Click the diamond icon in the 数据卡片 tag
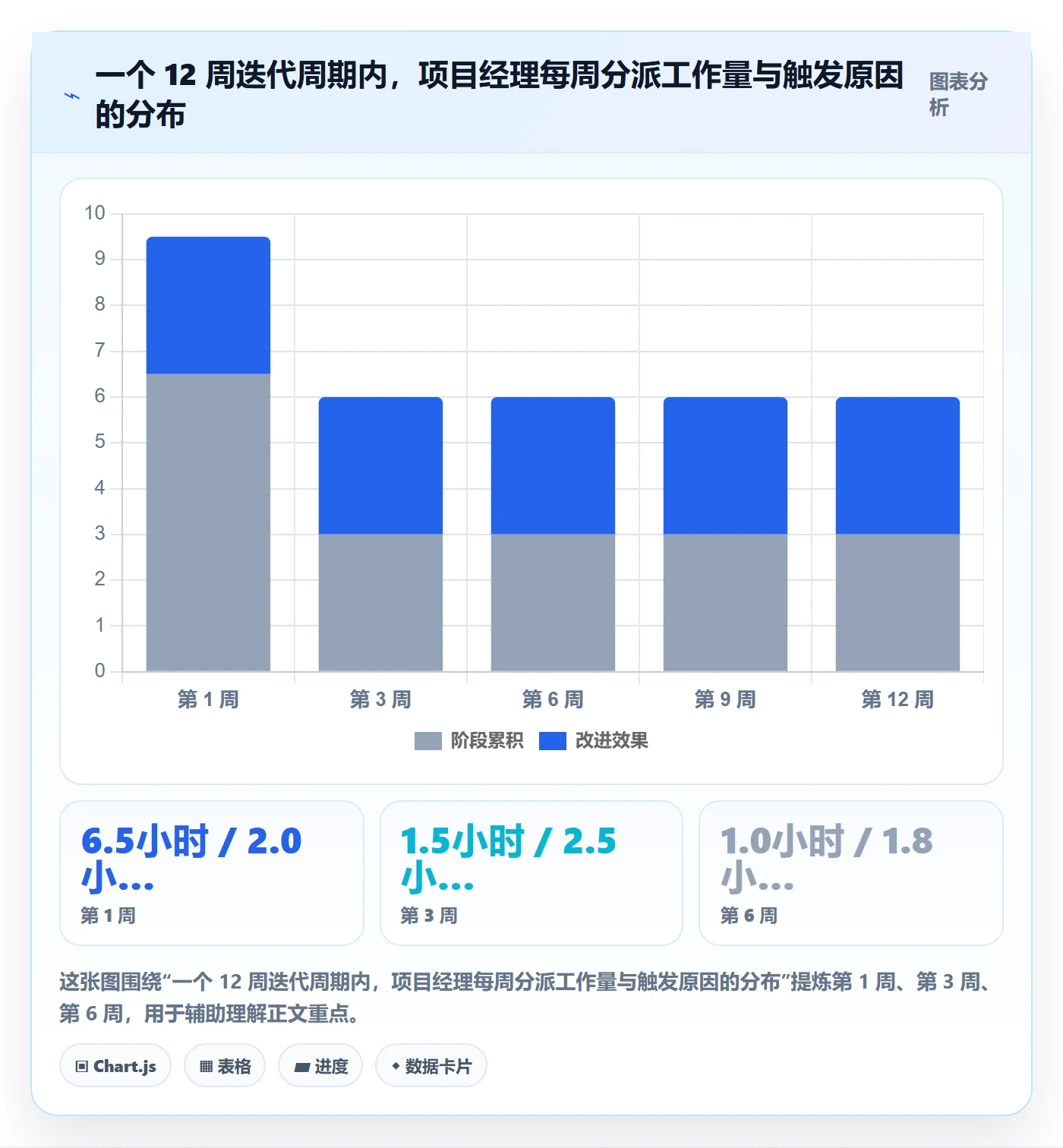The image size is (1063, 1148). coord(396,1066)
